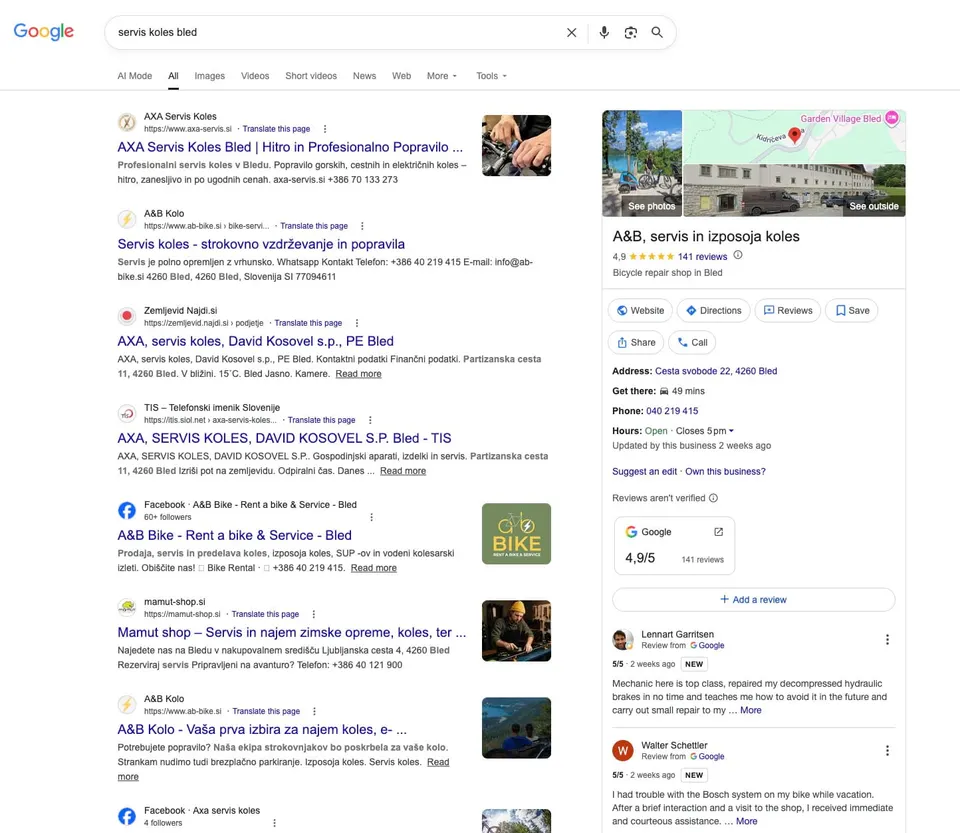Viewport: 960px width, 833px height.
Task: Open options for Lennart Garritsen review
Action: pos(887,640)
